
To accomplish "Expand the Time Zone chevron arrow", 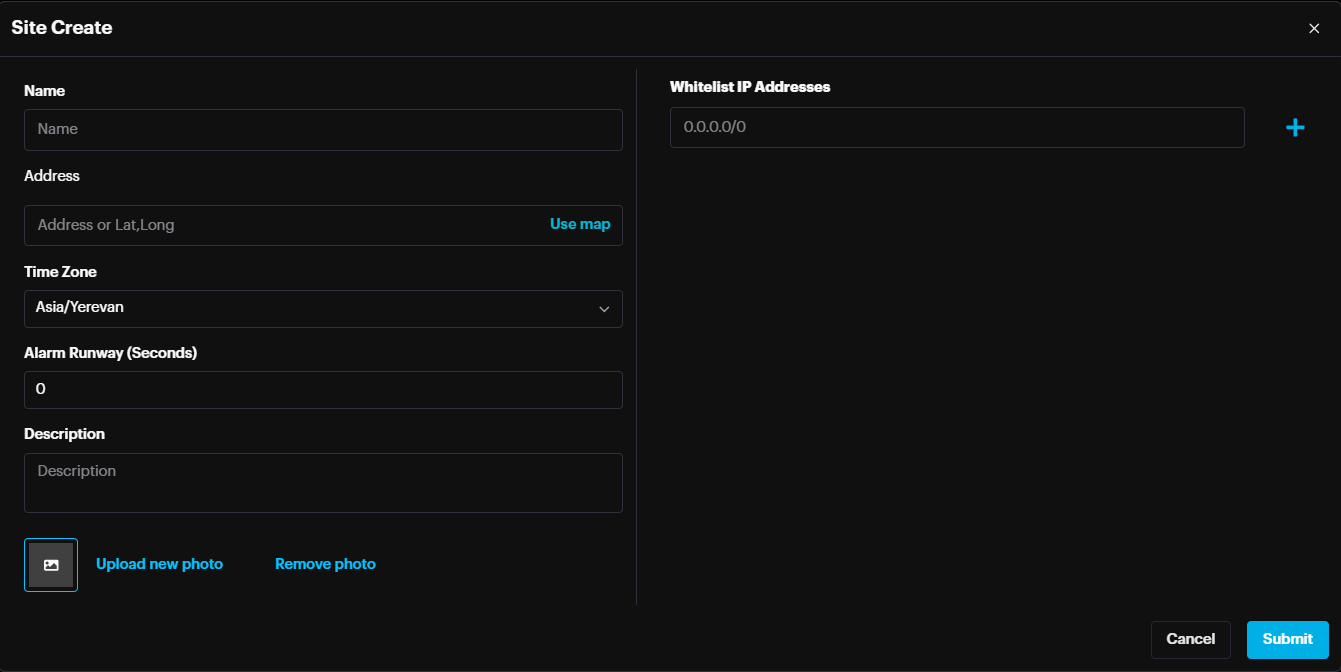I will (604, 309).
